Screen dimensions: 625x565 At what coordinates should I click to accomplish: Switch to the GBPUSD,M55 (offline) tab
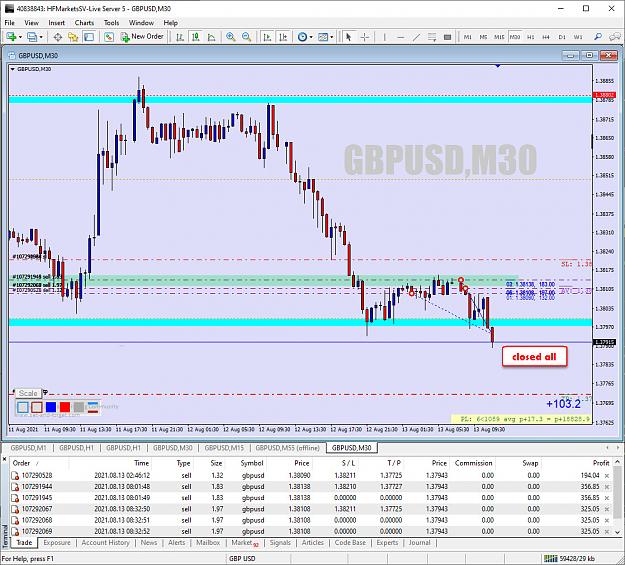[x=287, y=448]
